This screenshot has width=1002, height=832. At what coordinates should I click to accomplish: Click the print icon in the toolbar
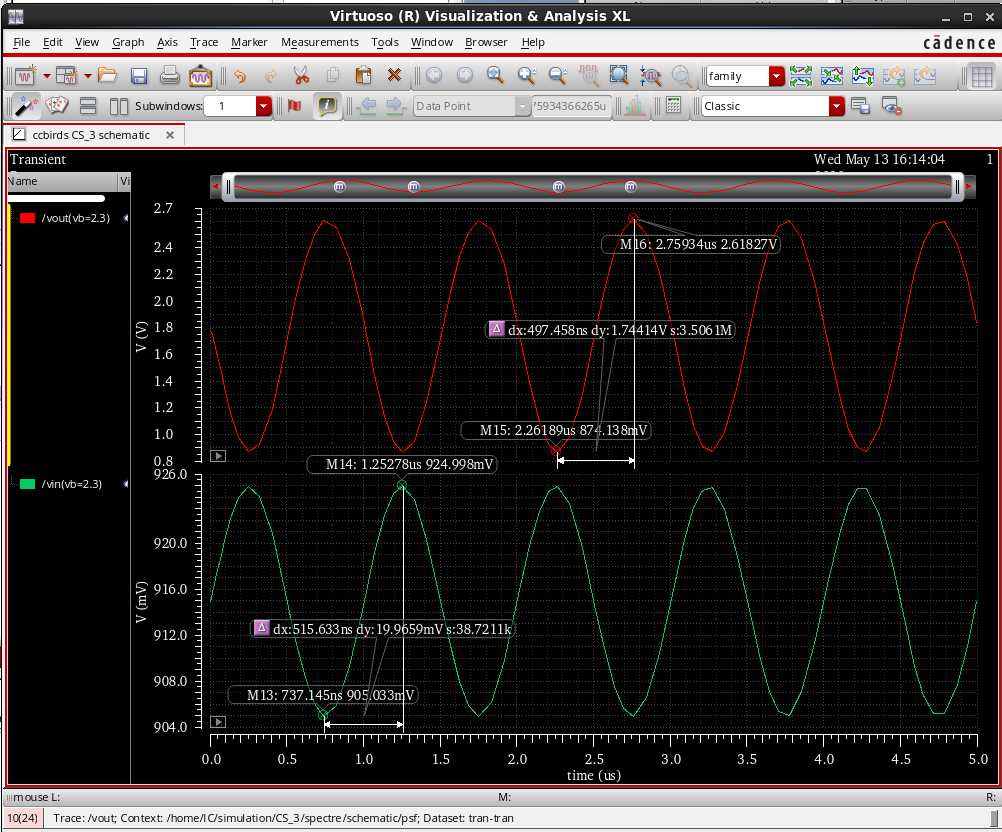170,76
